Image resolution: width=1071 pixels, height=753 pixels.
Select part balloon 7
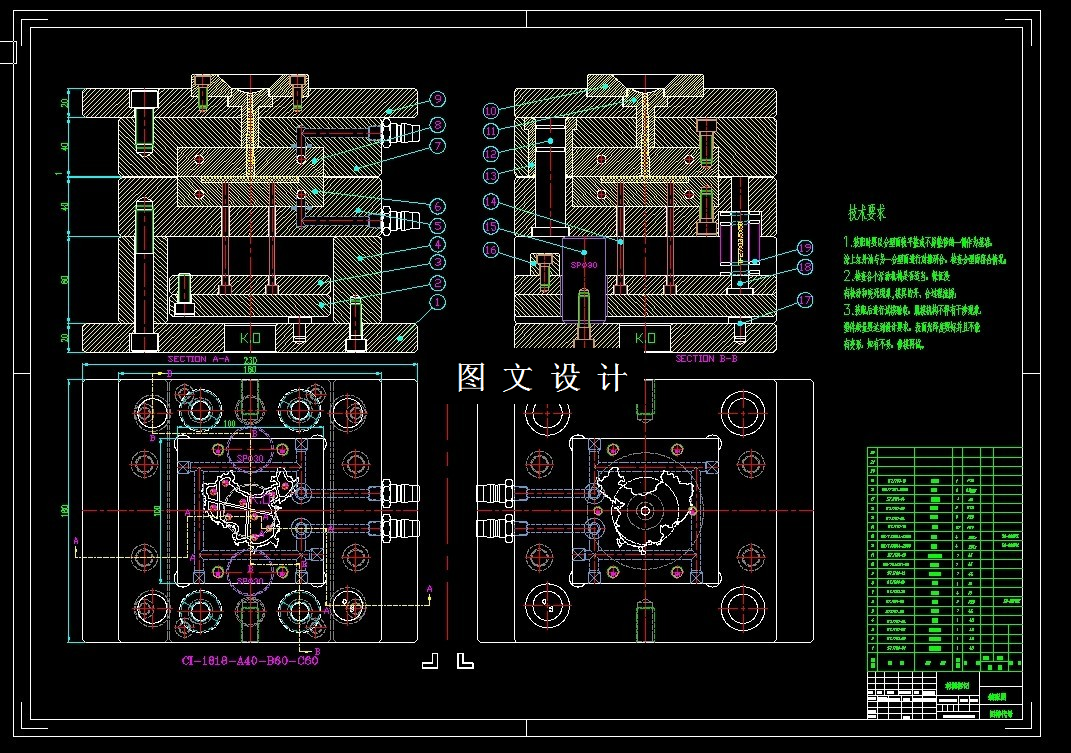(438, 146)
